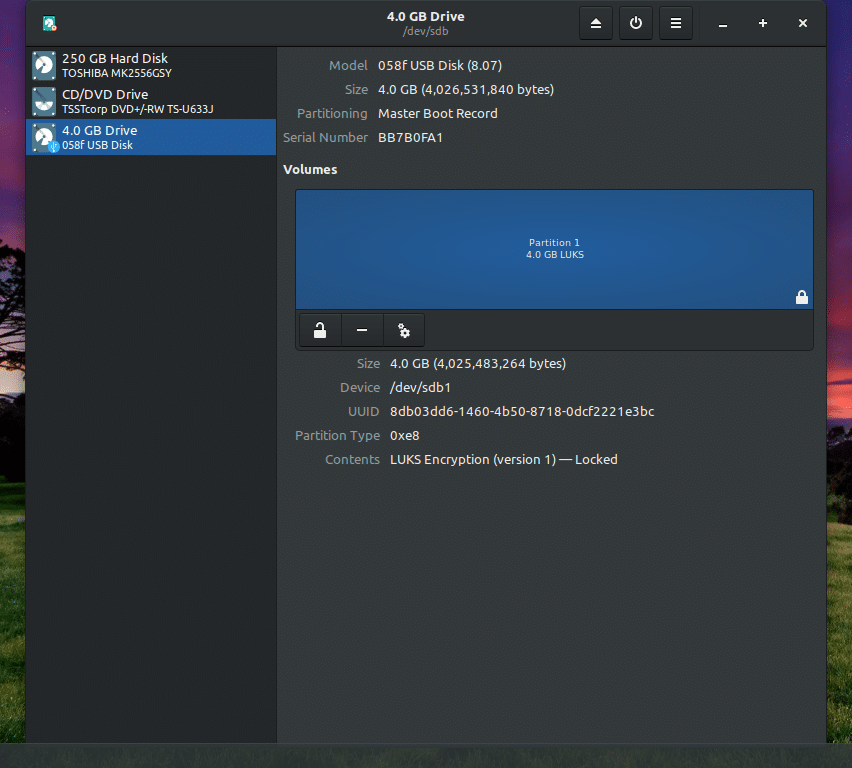Open the drive options hamburger menu

(675, 23)
